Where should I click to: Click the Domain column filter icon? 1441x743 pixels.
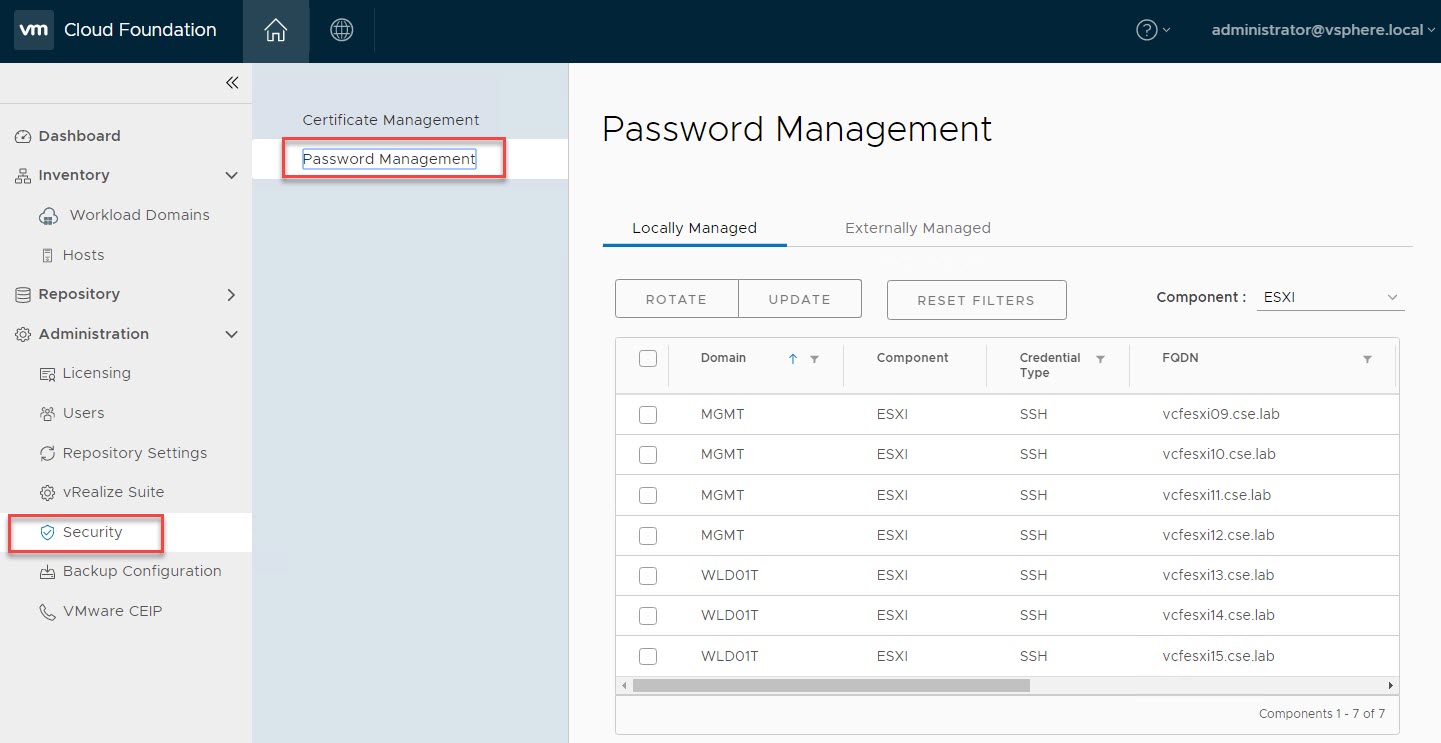tap(814, 359)
